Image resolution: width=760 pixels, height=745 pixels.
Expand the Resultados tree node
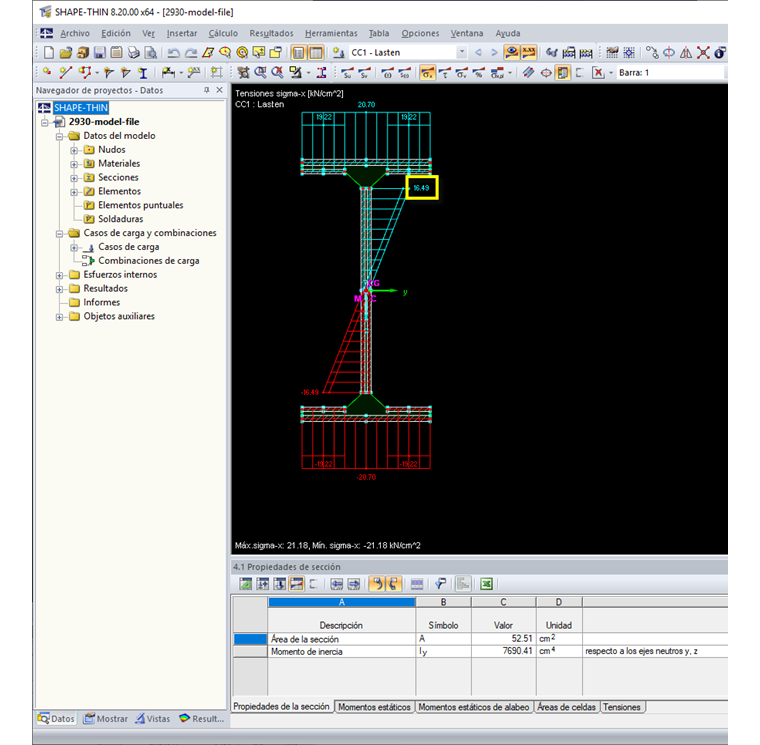pyautogui.click(x=60, y=289)
